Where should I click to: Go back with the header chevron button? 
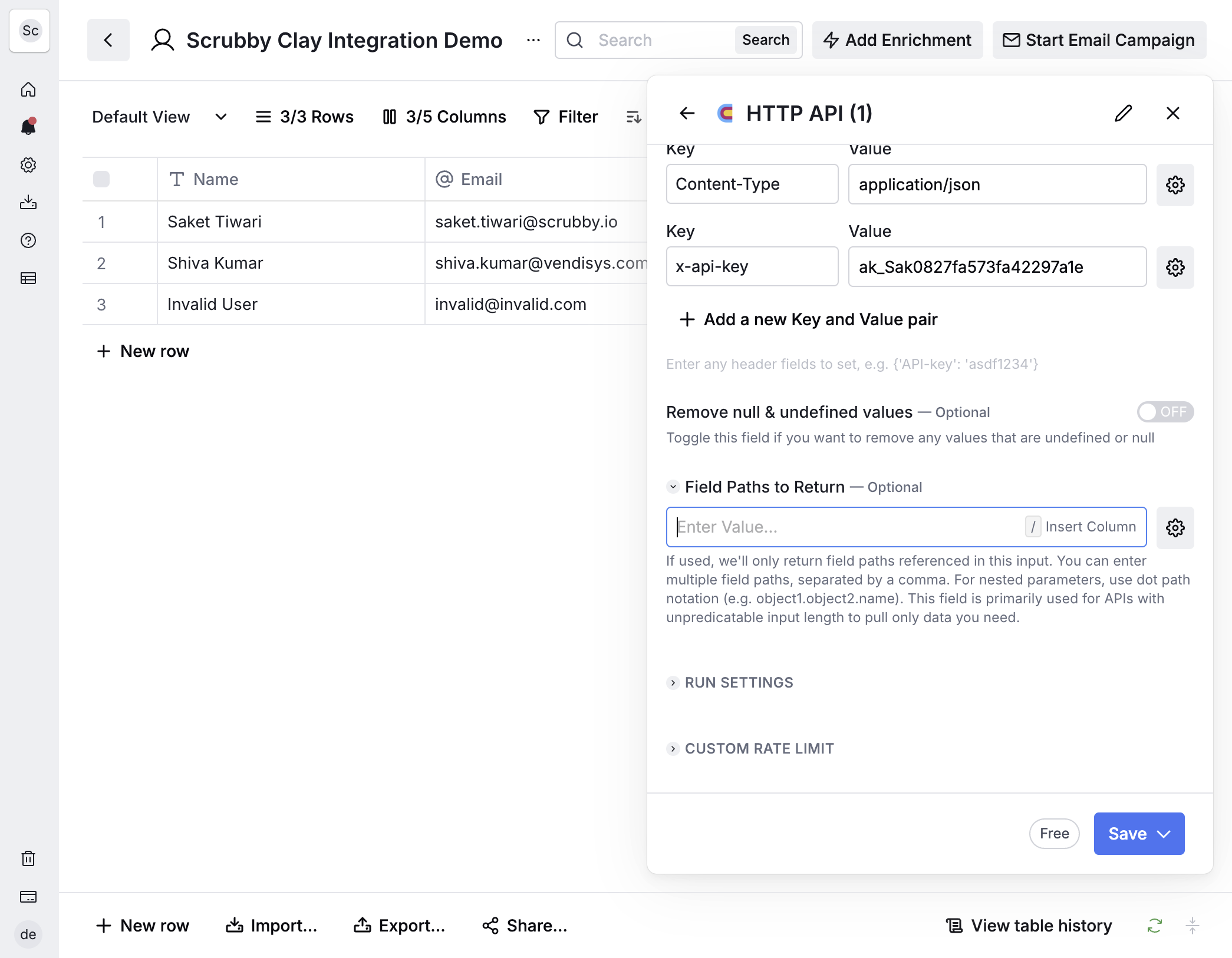(108, 40)
